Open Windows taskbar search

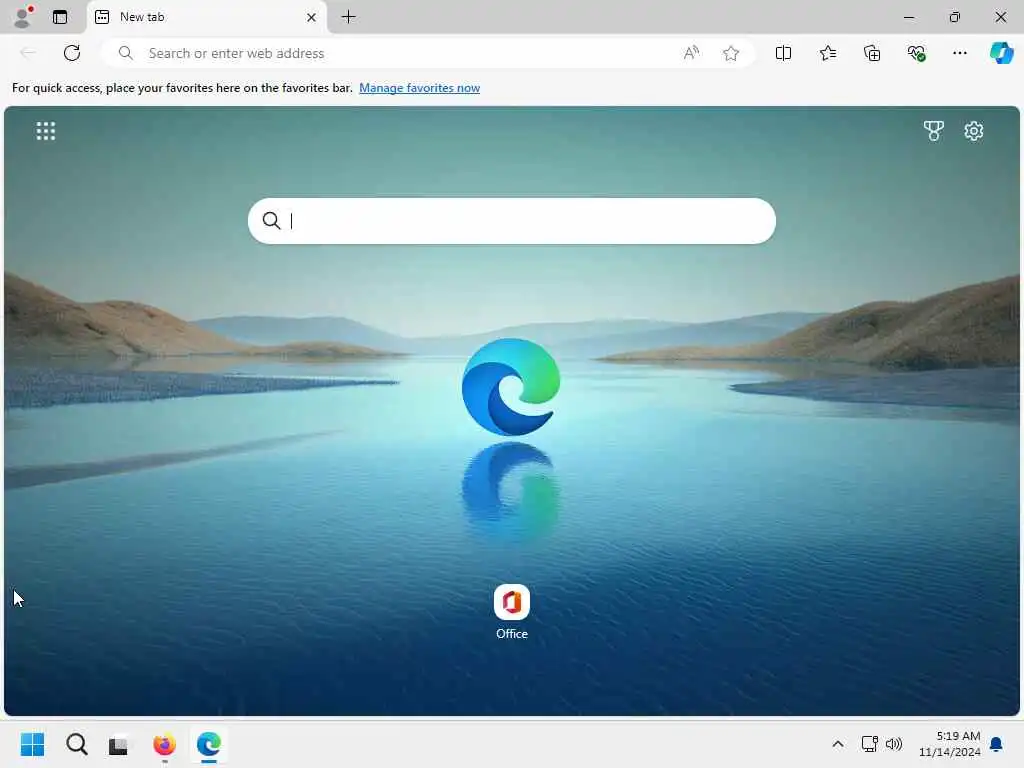pos(76,744)
